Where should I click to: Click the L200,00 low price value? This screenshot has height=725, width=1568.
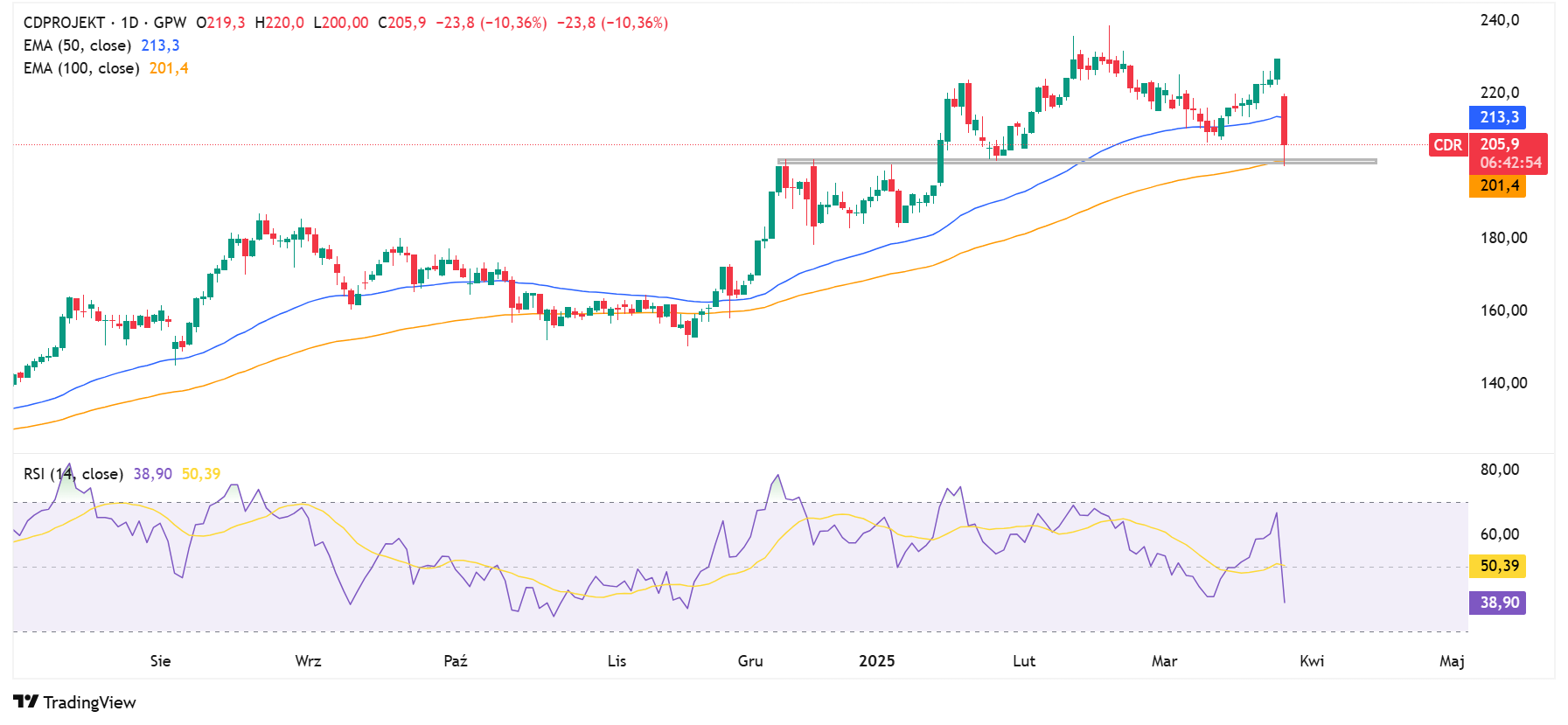pos(341,23)
